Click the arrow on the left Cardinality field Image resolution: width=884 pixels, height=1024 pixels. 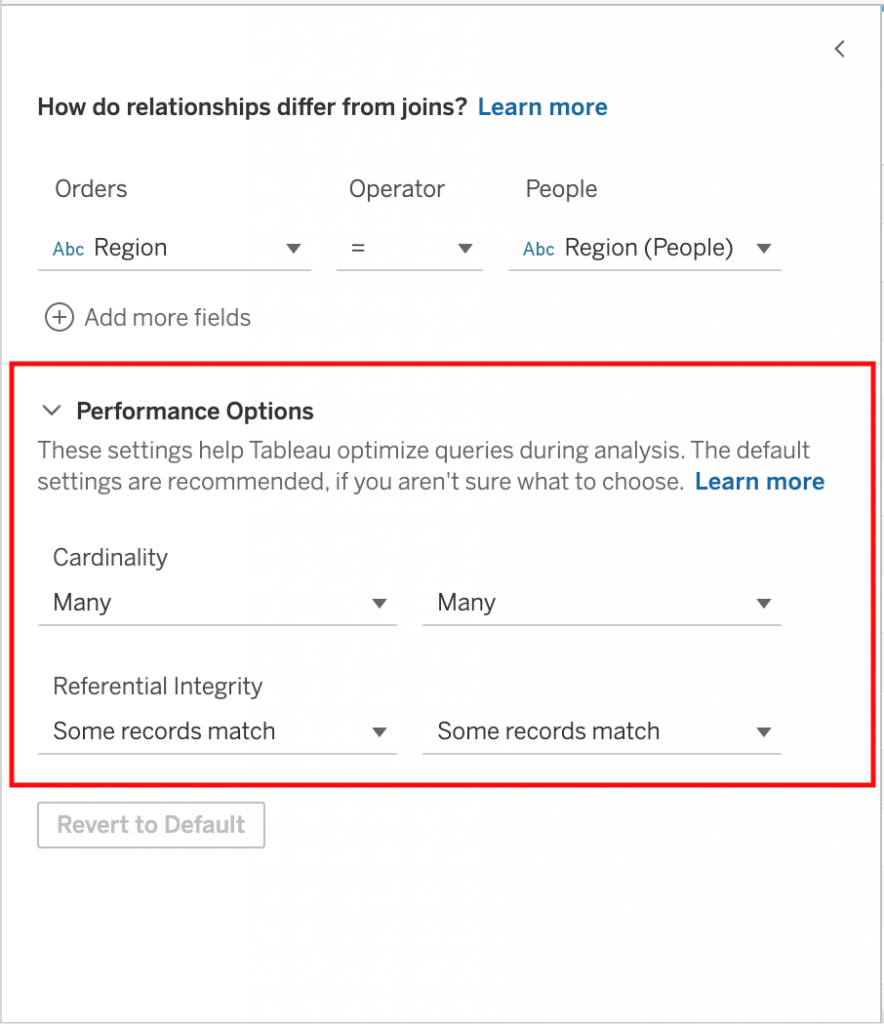click(380, 603)
